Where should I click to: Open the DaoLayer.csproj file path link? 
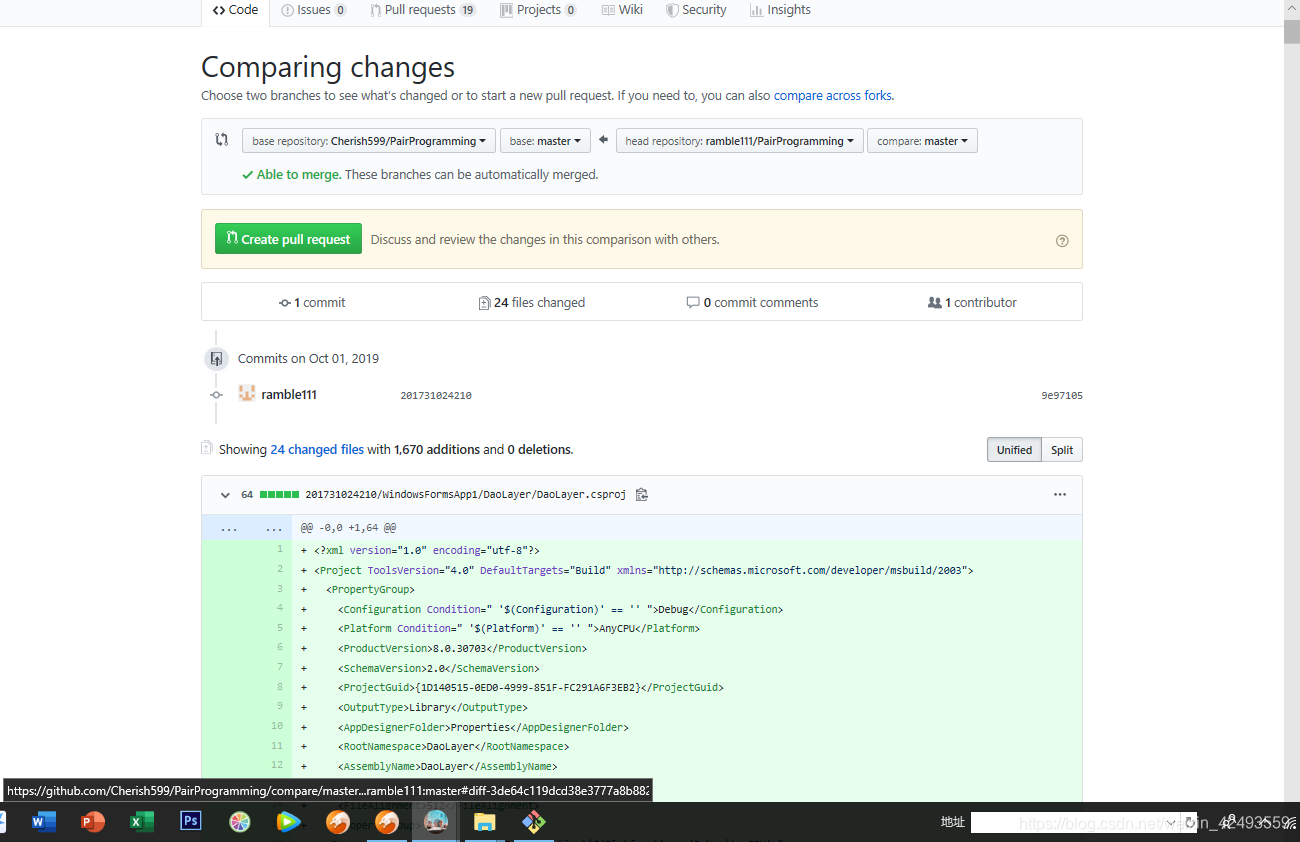pos(465,495)
